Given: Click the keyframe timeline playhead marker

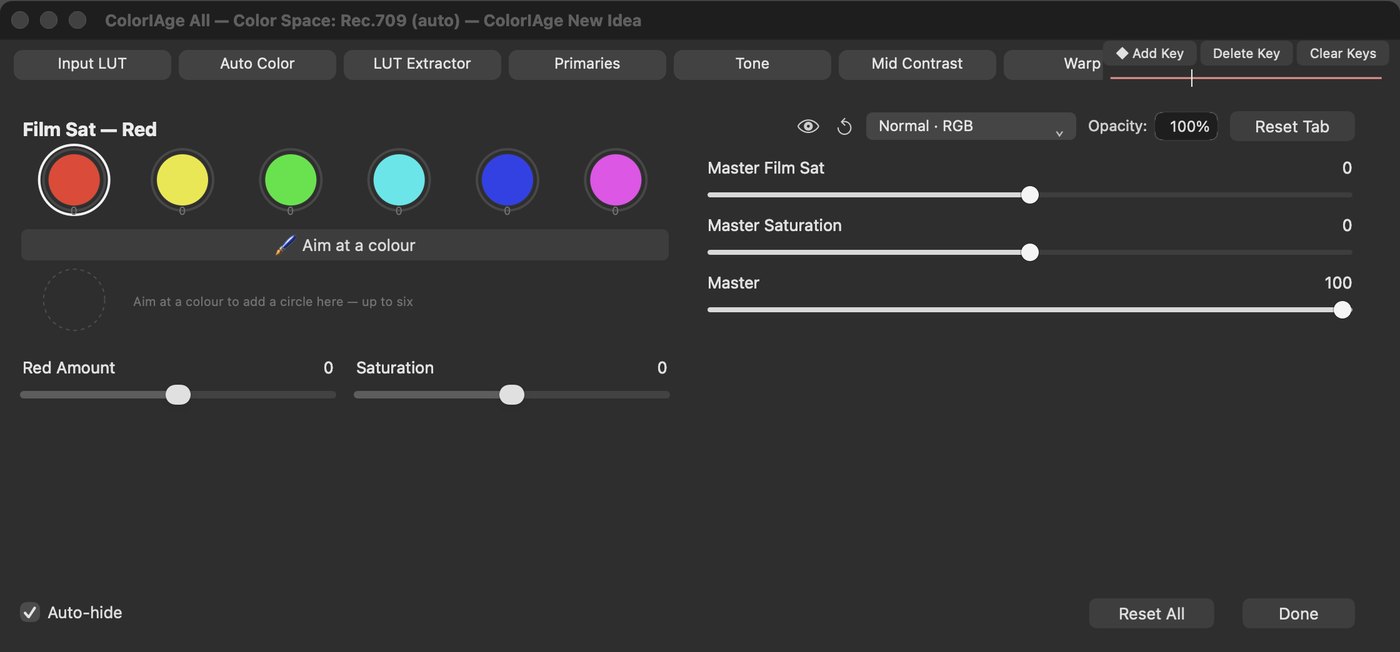Looking at the screenshot, I should [1191, 78].
